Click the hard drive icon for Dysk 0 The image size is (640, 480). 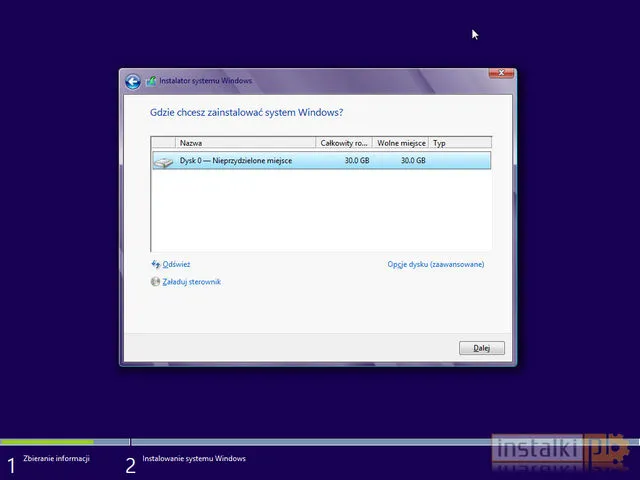point(163,161)
